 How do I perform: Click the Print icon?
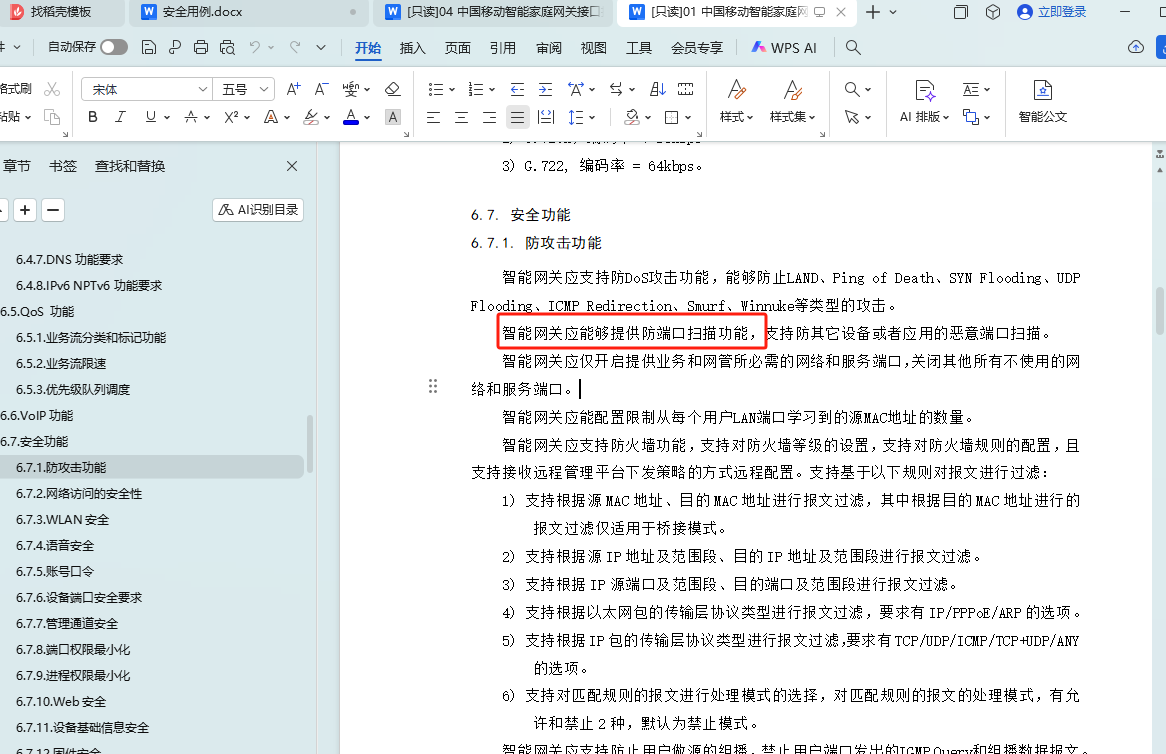(201, 48)
